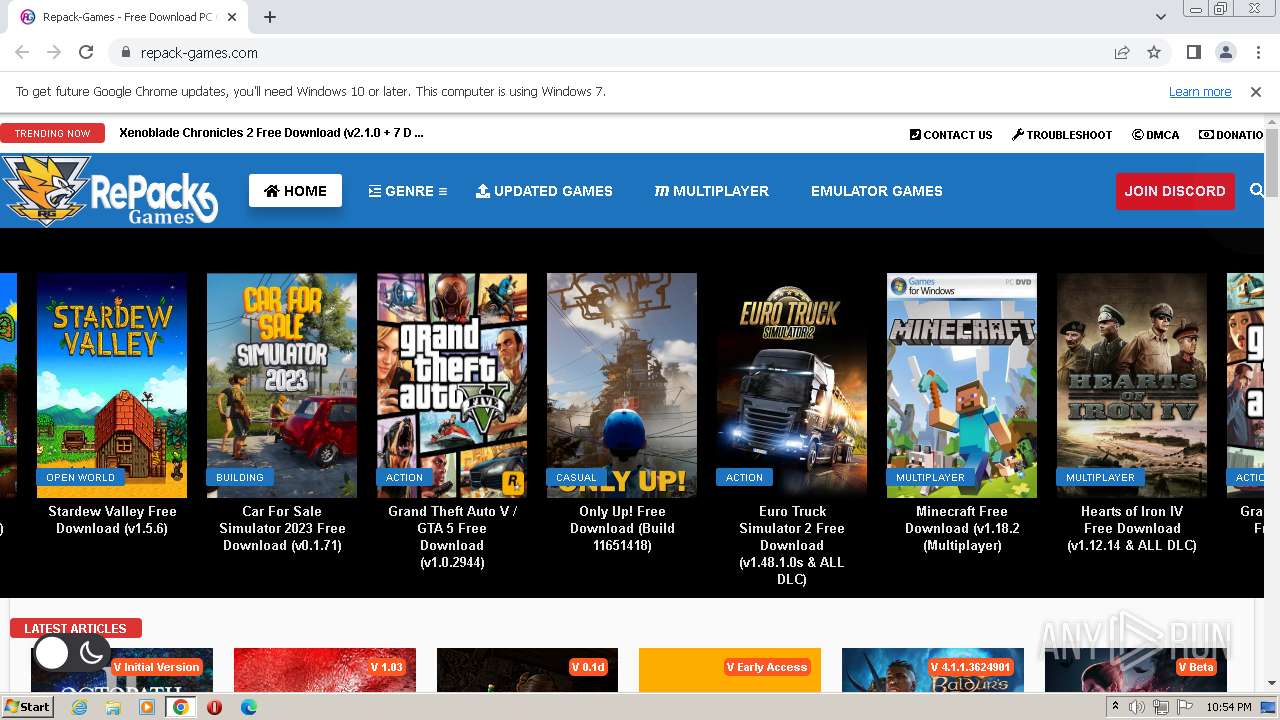Click the Repack Games logo

point(109,190)
